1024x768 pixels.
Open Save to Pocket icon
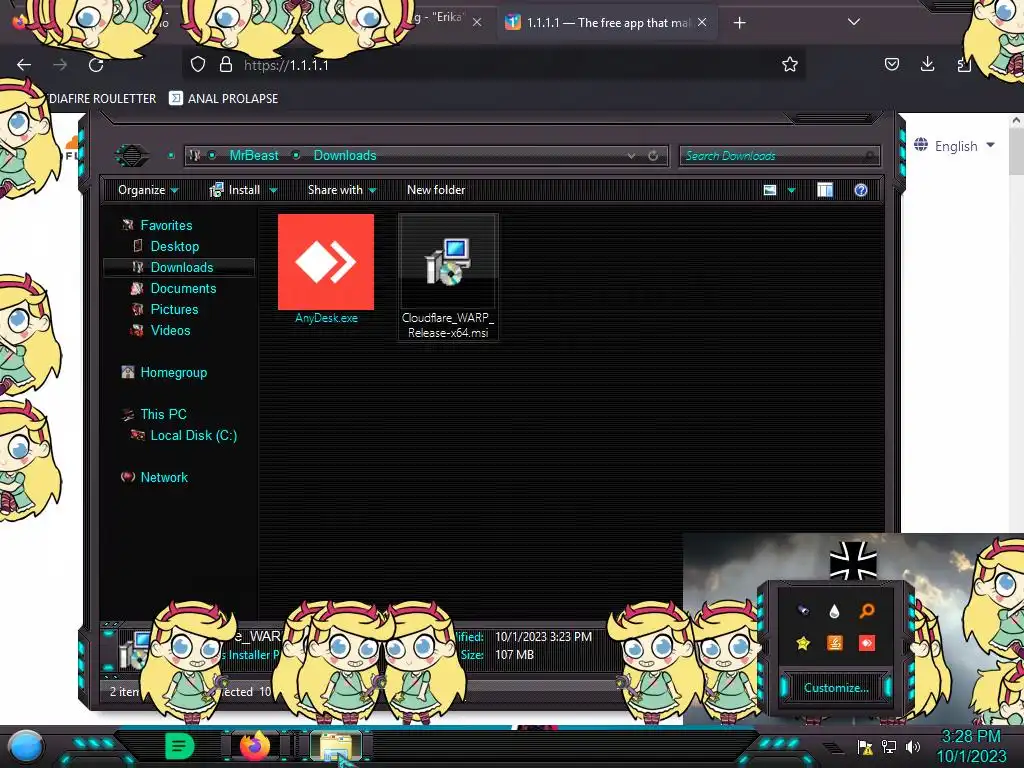pyautogui.click(x=891, y=64)
